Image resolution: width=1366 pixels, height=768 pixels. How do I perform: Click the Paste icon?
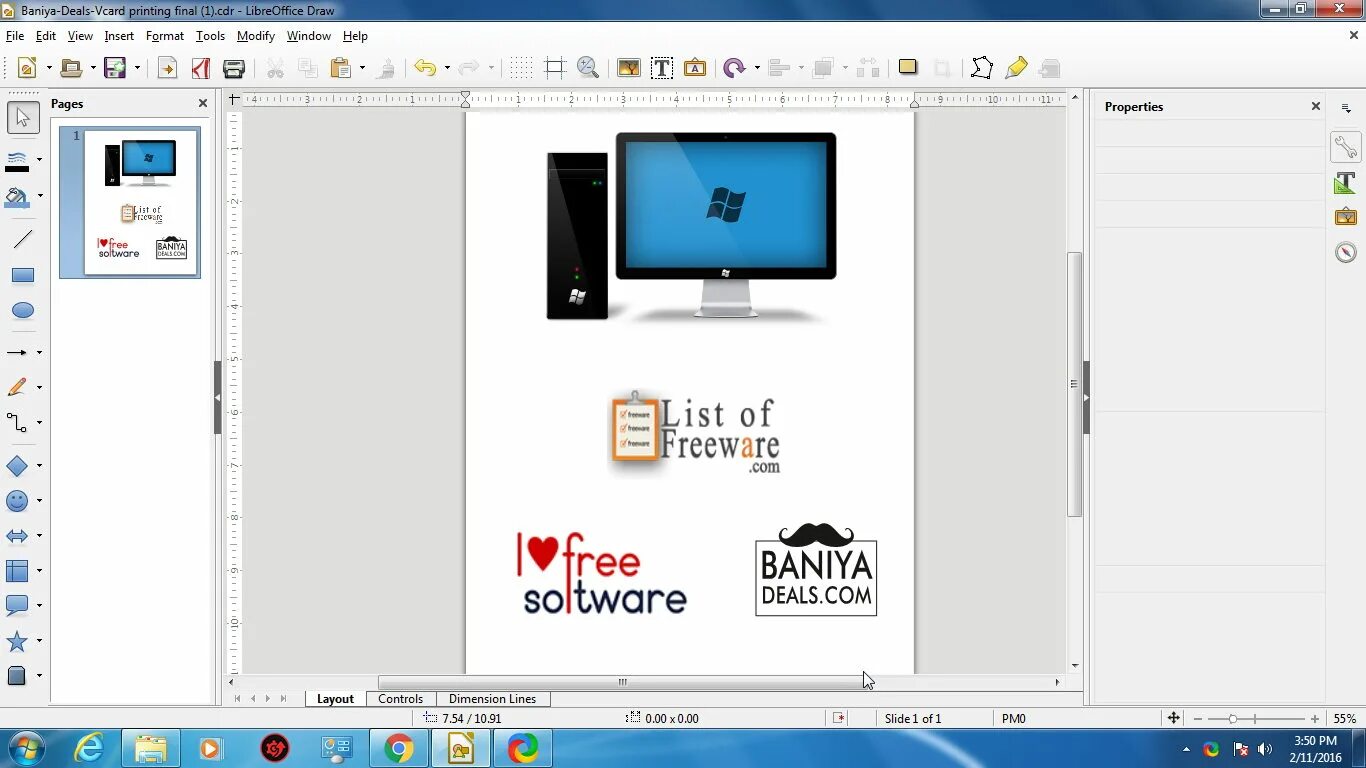click(x=341, y=68)
